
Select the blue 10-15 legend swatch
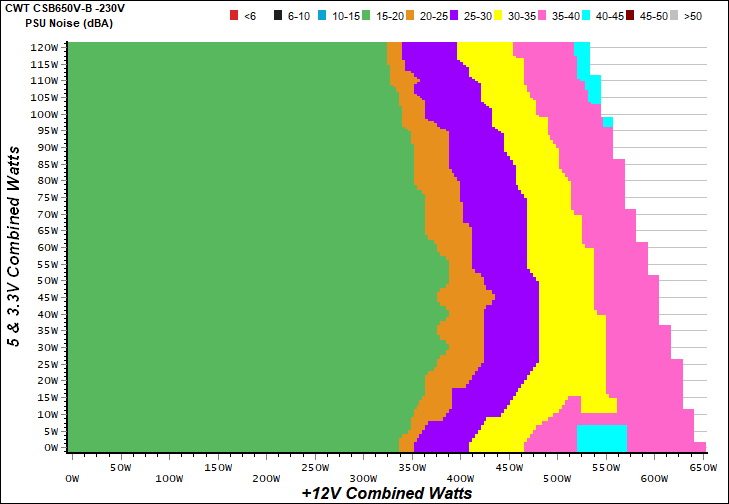pos(323,17)
